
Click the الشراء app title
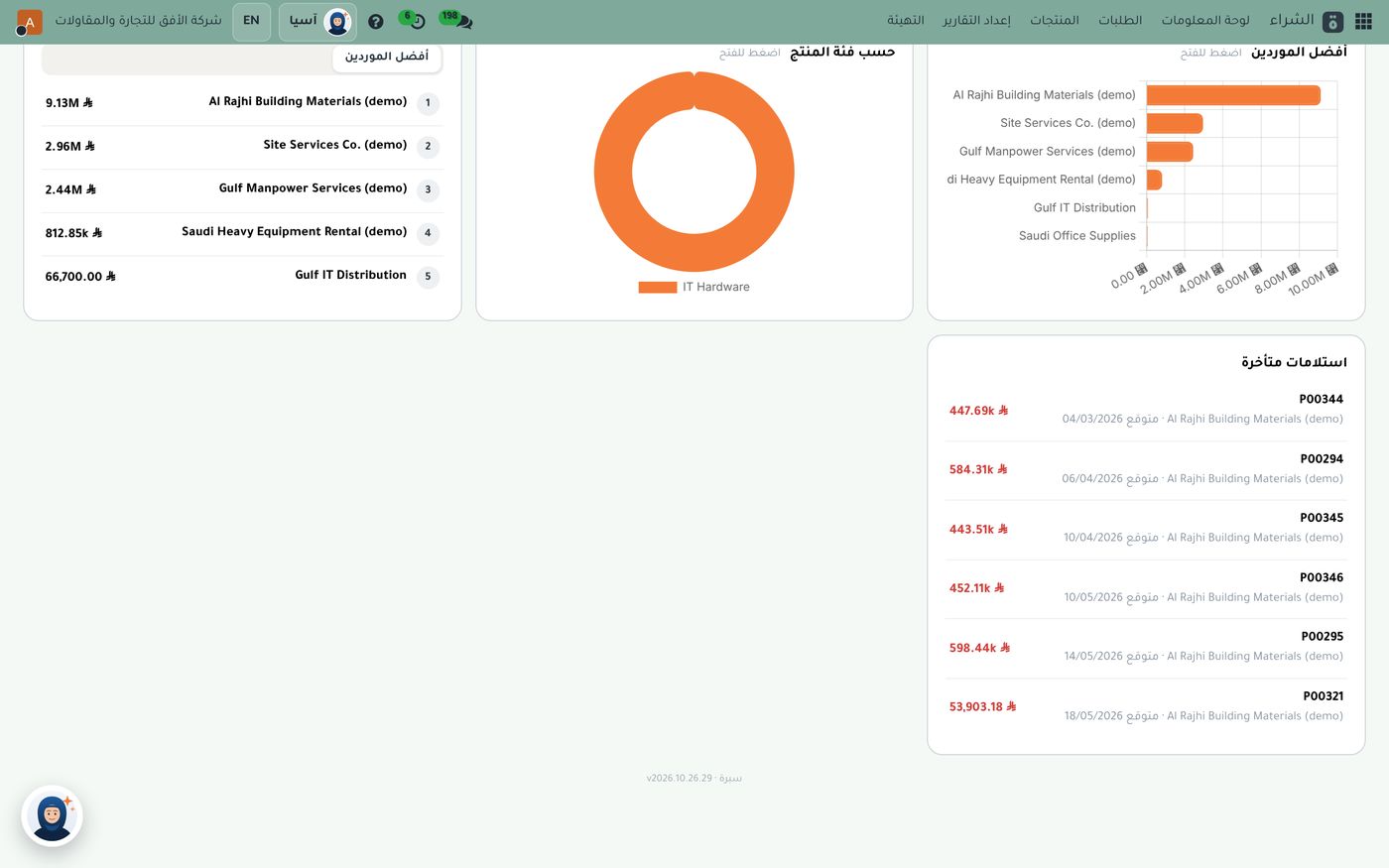(x=1292, y=20)
